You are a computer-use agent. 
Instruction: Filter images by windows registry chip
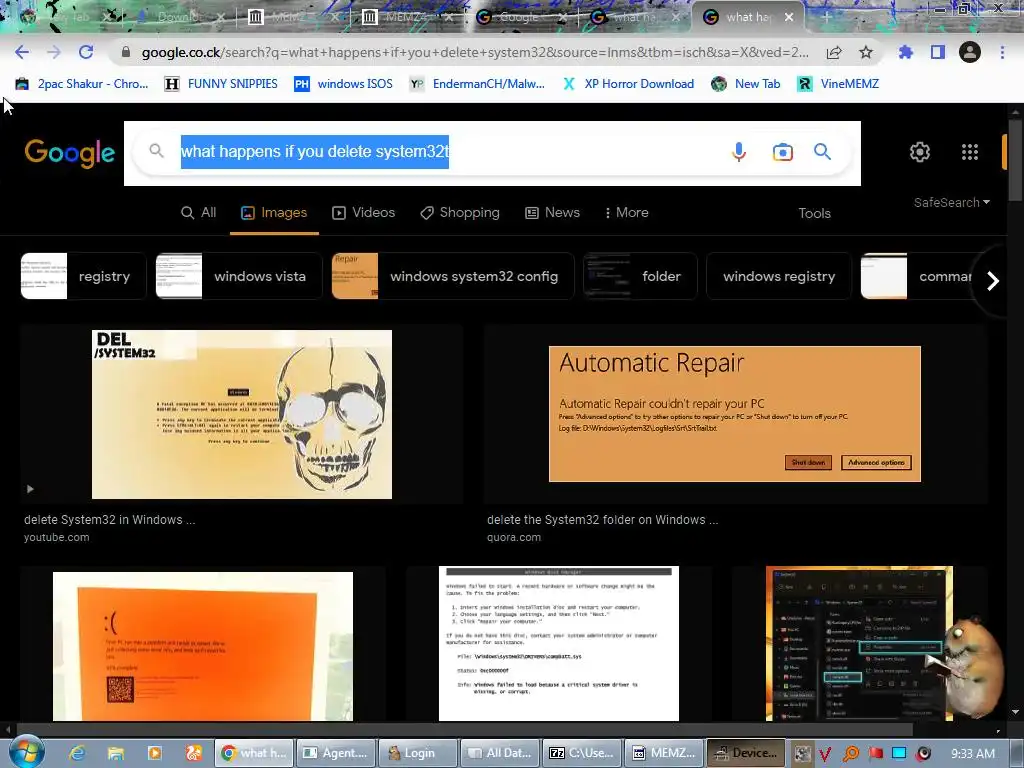779,276
